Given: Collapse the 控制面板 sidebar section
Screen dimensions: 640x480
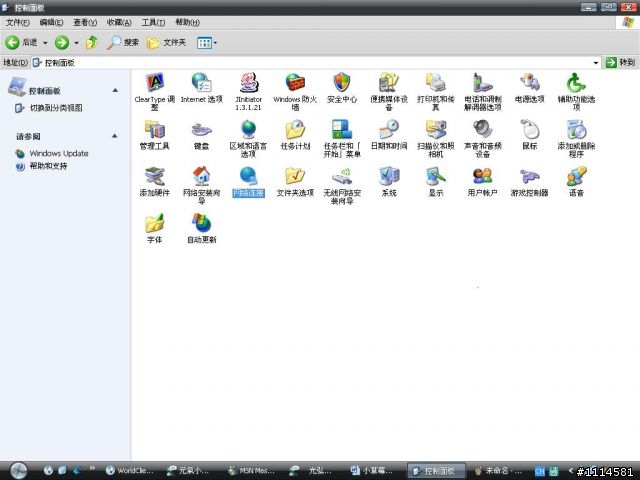Looking at the screenshot, I should click(115, 90).
